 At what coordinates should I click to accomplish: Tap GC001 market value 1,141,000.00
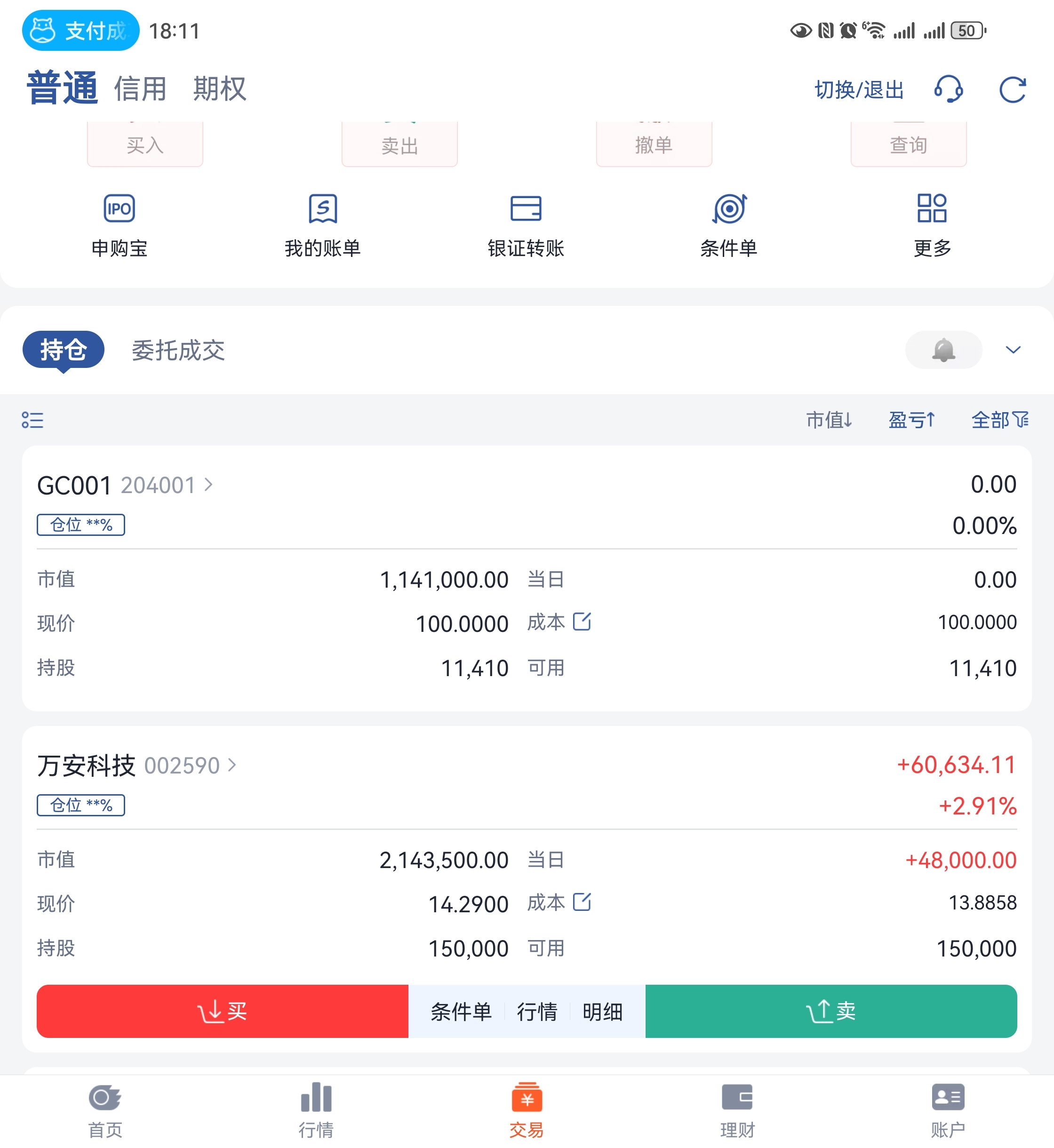[x=444, y=580]
